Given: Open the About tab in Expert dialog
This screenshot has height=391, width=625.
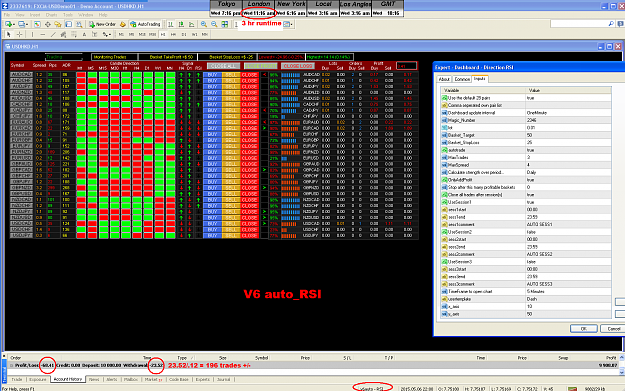Looking at the screenshot, I should click(444, 79).
